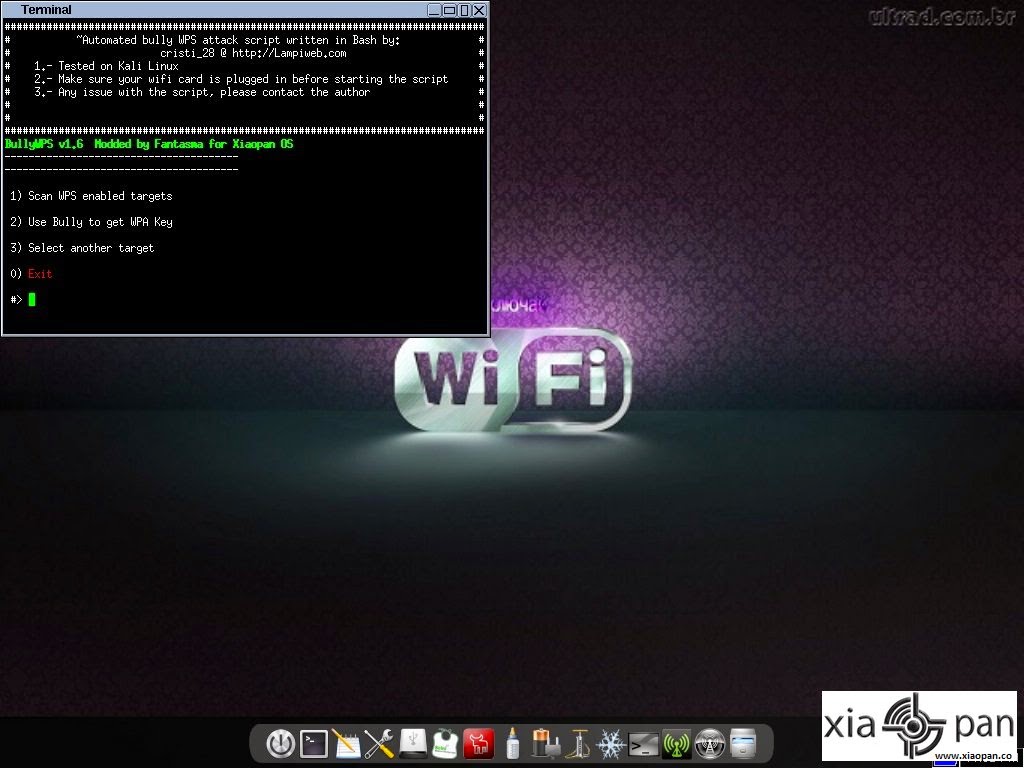Open the dark console prompt icon
Screen dimensions: 1024x768
tap(643, 744)
